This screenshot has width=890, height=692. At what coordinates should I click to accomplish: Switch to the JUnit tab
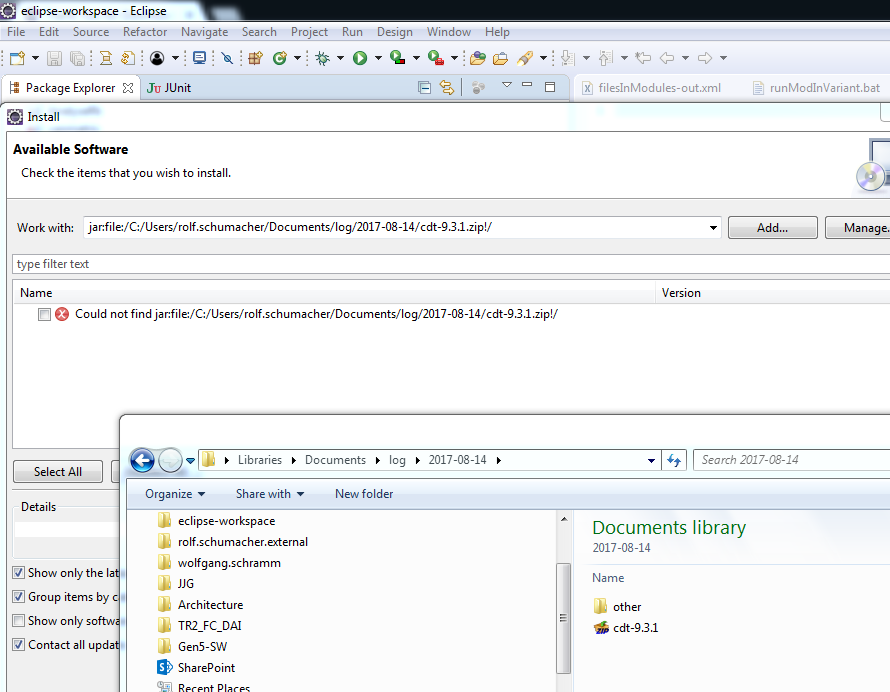[169, 88]
